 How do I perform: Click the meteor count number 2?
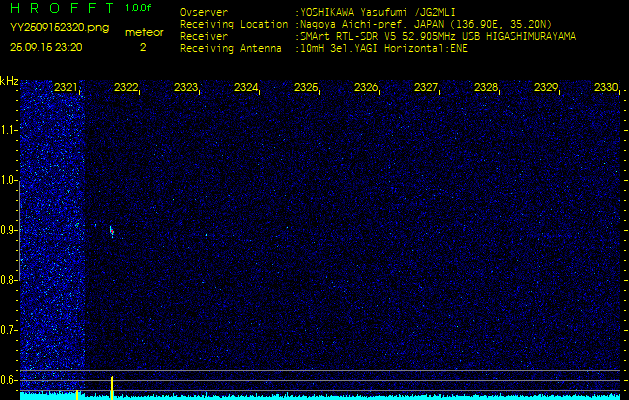click(x=143, y=47)
